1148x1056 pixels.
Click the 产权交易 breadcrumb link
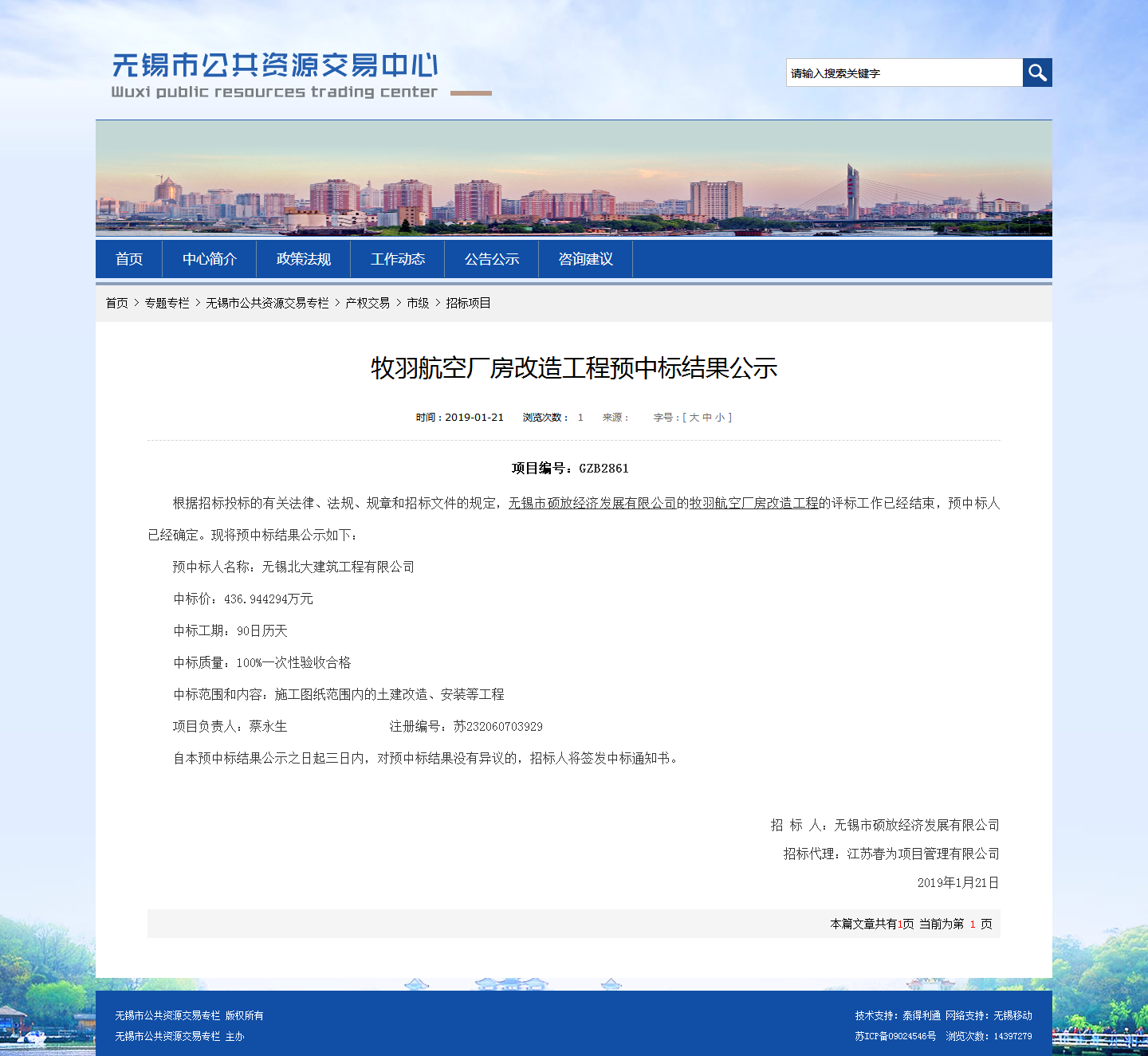[x=368, y=303]
